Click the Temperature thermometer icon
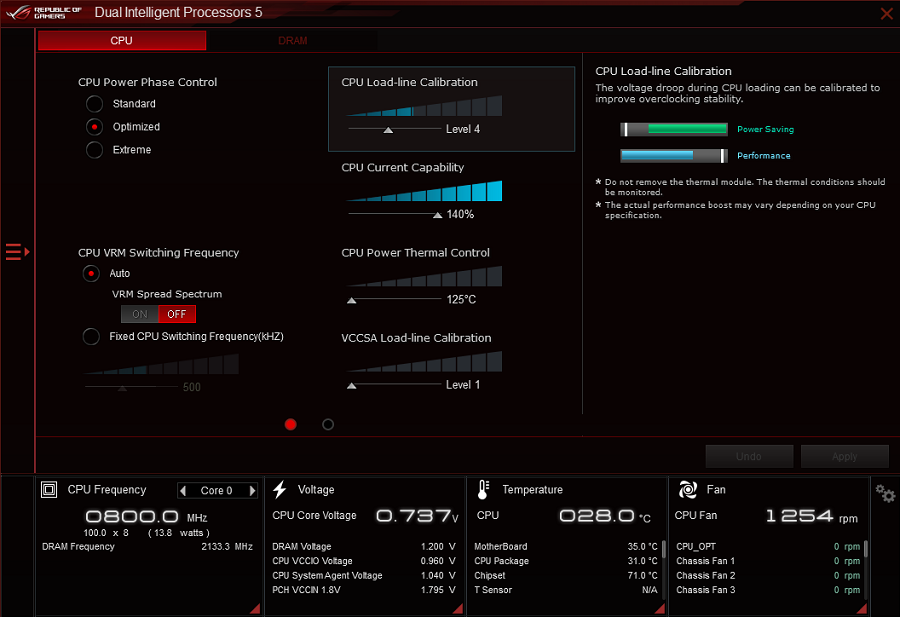This screenshot has height=617, width=900. coord(483,490)
